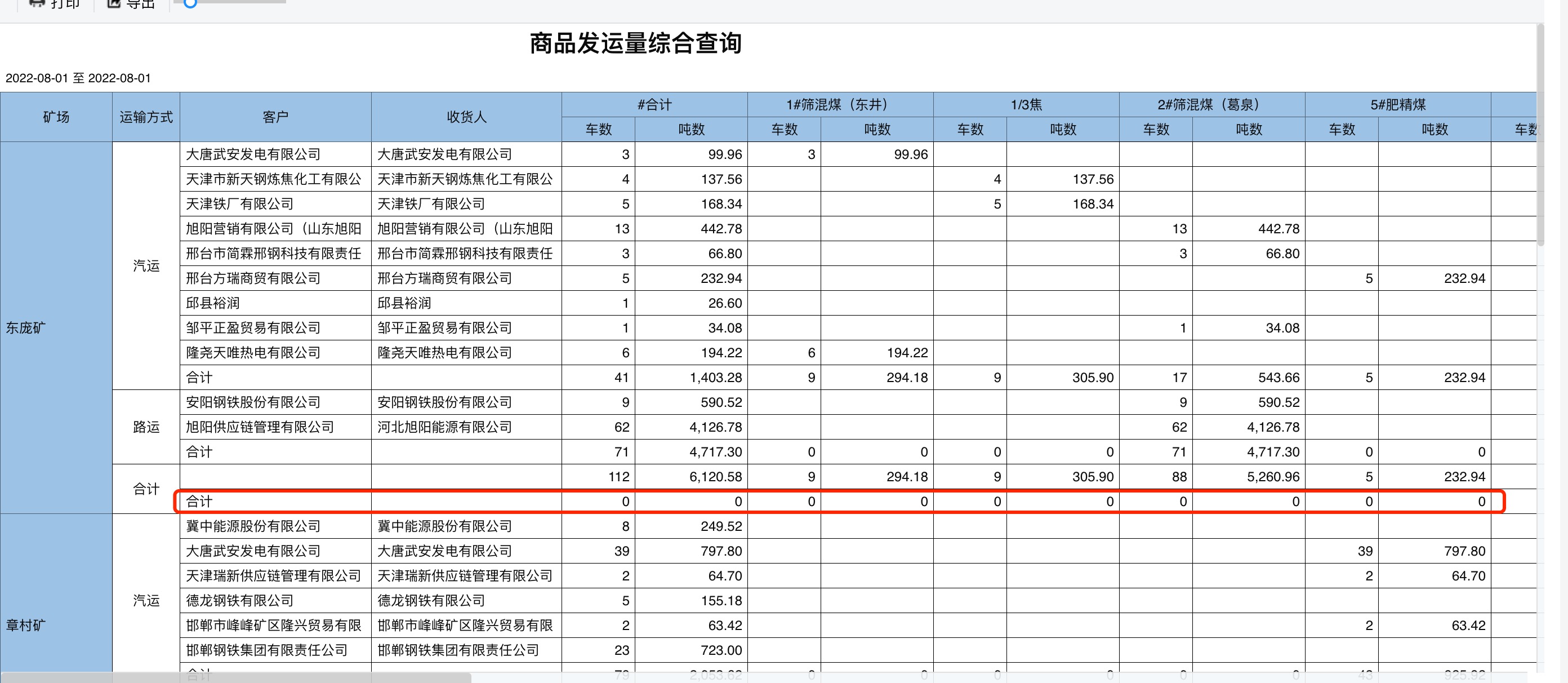The width and height of the screenshot is (1568, 683).
Task: Click 2#筛混煤 truck count 88
Action: tap(1179, 476)
